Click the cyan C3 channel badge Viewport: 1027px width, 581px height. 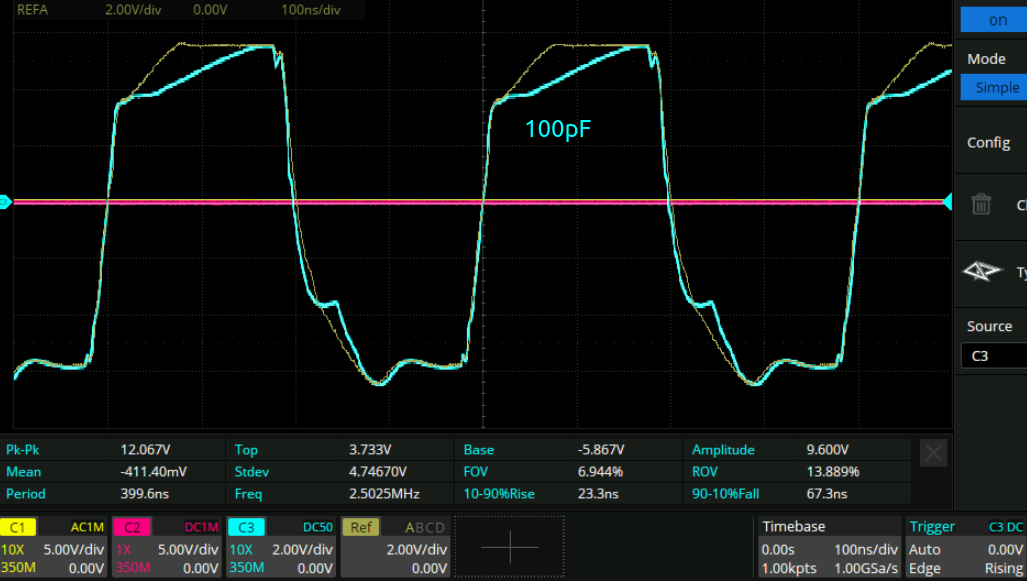click(x=246, y=527)
